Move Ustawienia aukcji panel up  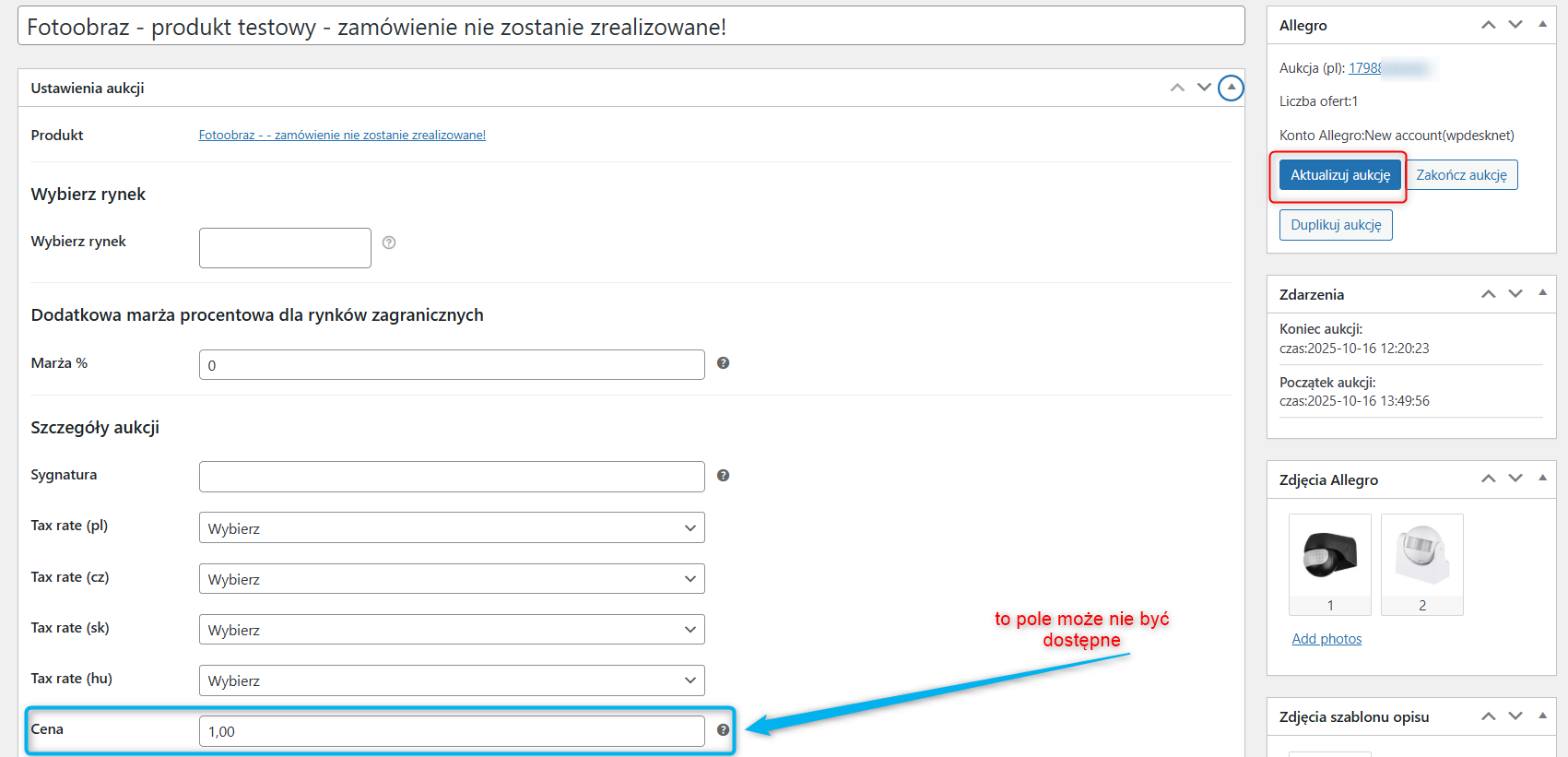point(1177,88)
